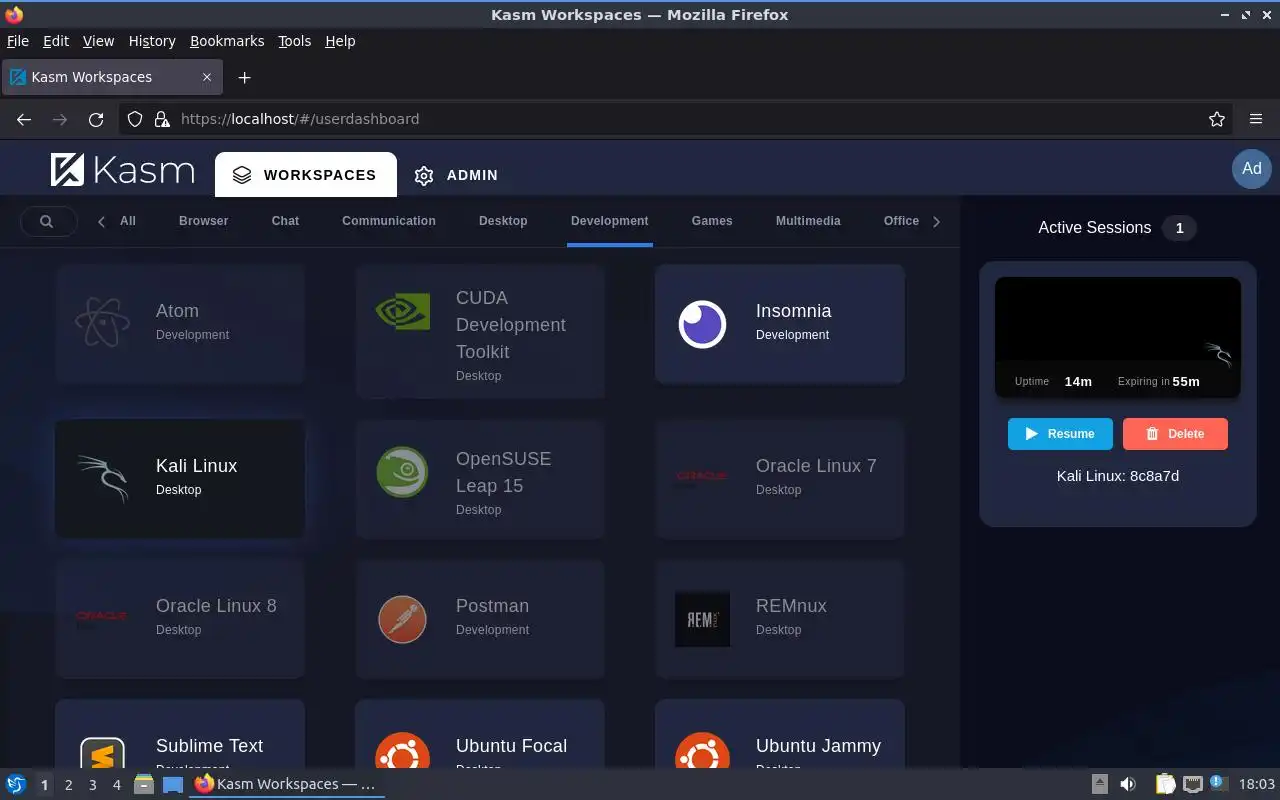Viewport: 1280px width, 800px height.
Task: Select the Communication category
Action: pyautogui.click(x=389, y=221)
